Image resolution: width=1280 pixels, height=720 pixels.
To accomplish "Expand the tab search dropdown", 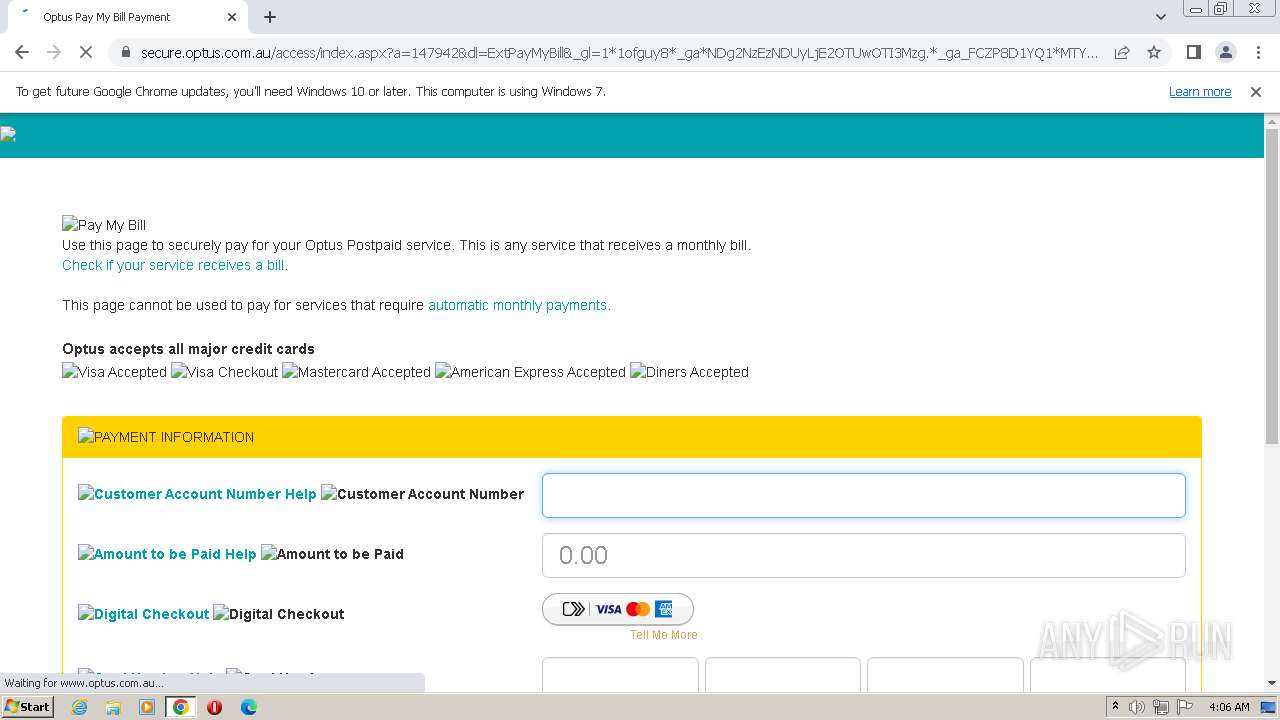I will coord(1161,17).
